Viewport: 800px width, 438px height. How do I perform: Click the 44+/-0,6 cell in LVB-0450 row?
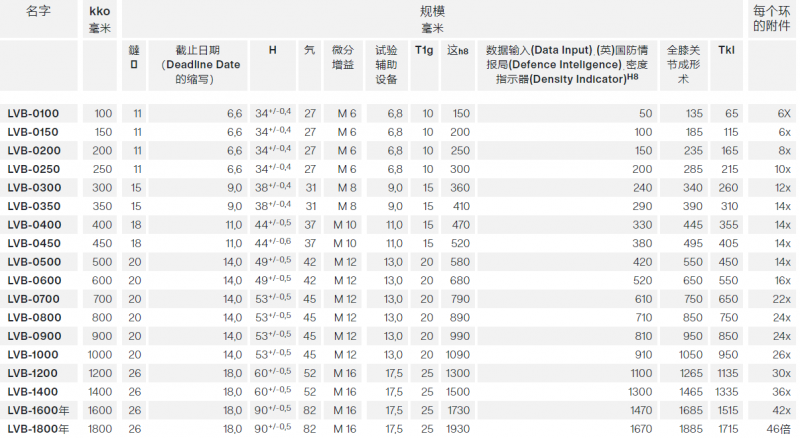(x=273, y=243)
